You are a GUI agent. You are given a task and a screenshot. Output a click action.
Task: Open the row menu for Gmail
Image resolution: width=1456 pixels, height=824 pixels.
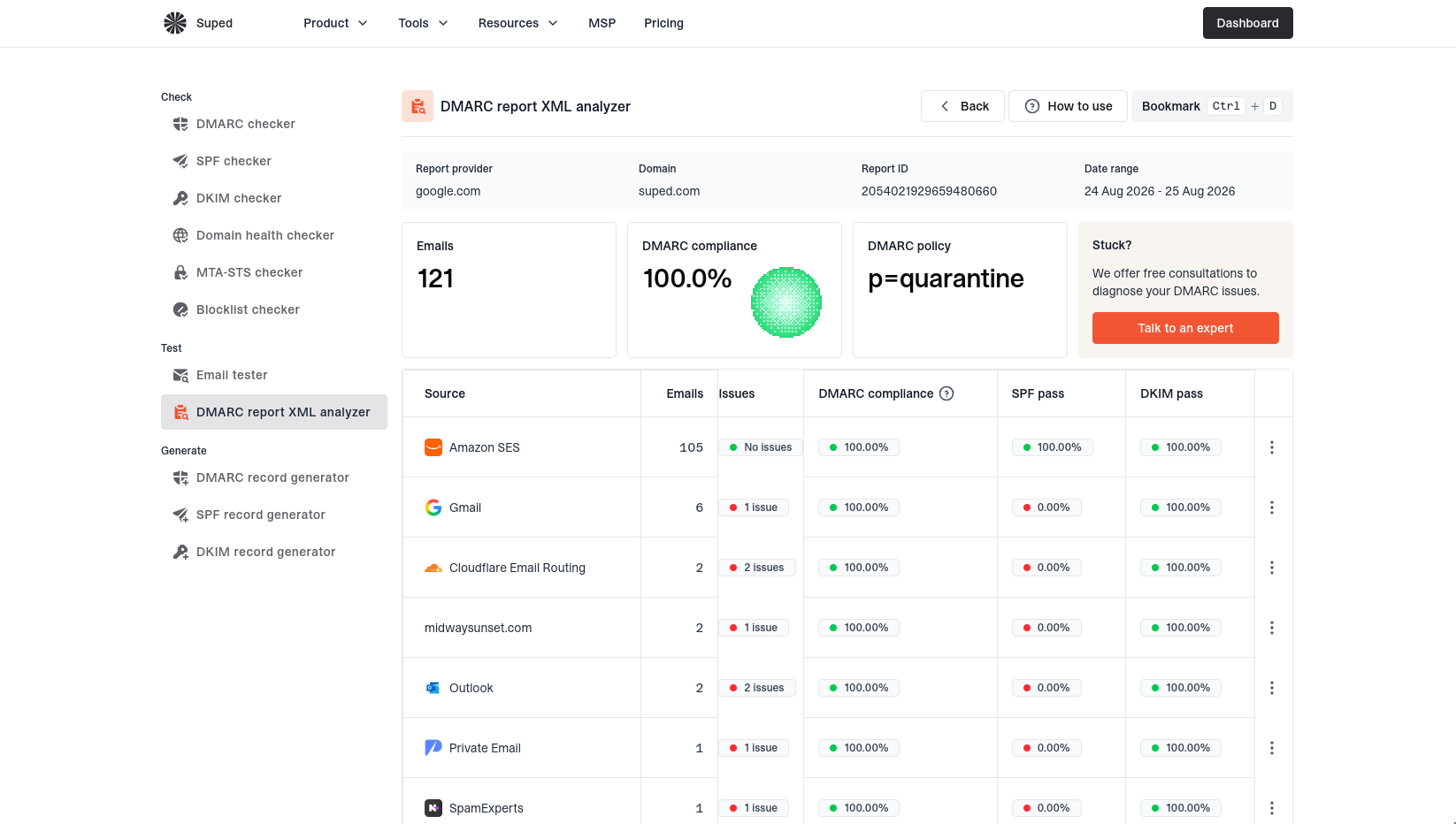[1272, 507]
